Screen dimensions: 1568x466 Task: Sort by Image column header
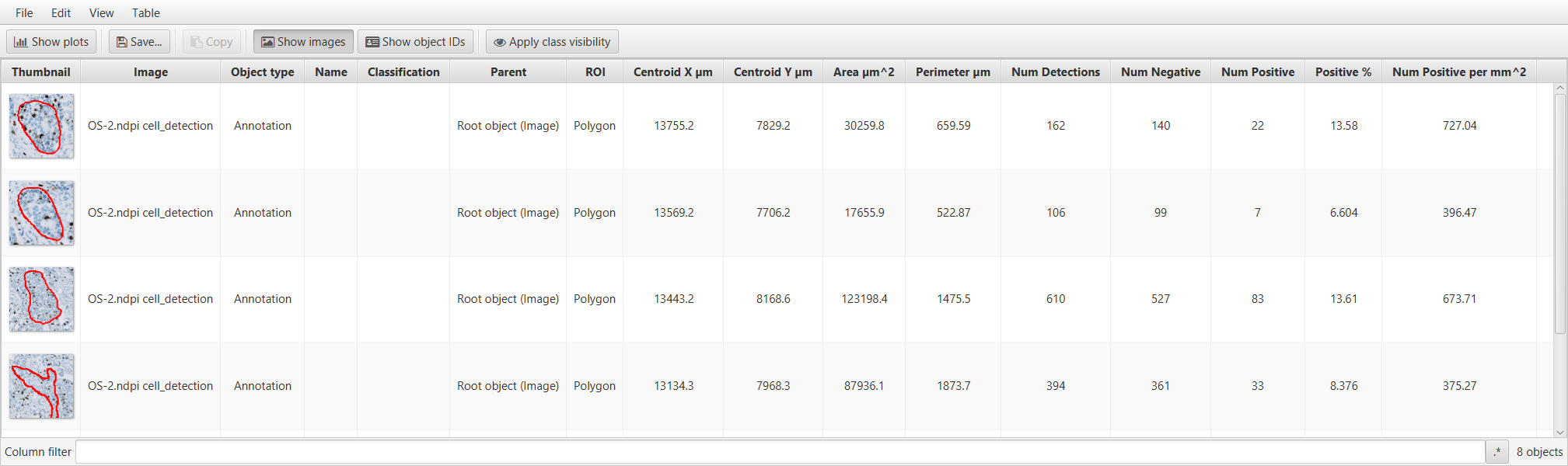pyautogui.click(x=151, y=71)
